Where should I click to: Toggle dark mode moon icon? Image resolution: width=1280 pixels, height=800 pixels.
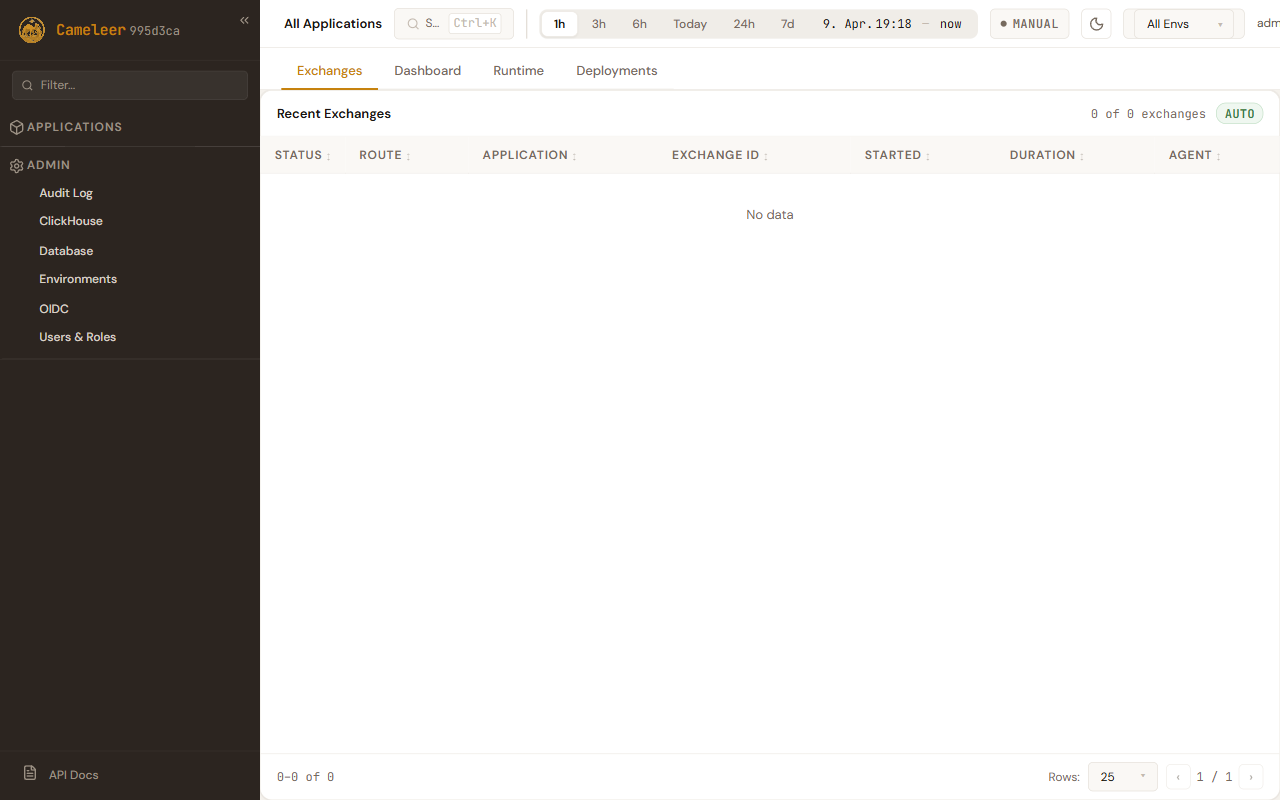pyautogui.click(x=1096, y=24)
